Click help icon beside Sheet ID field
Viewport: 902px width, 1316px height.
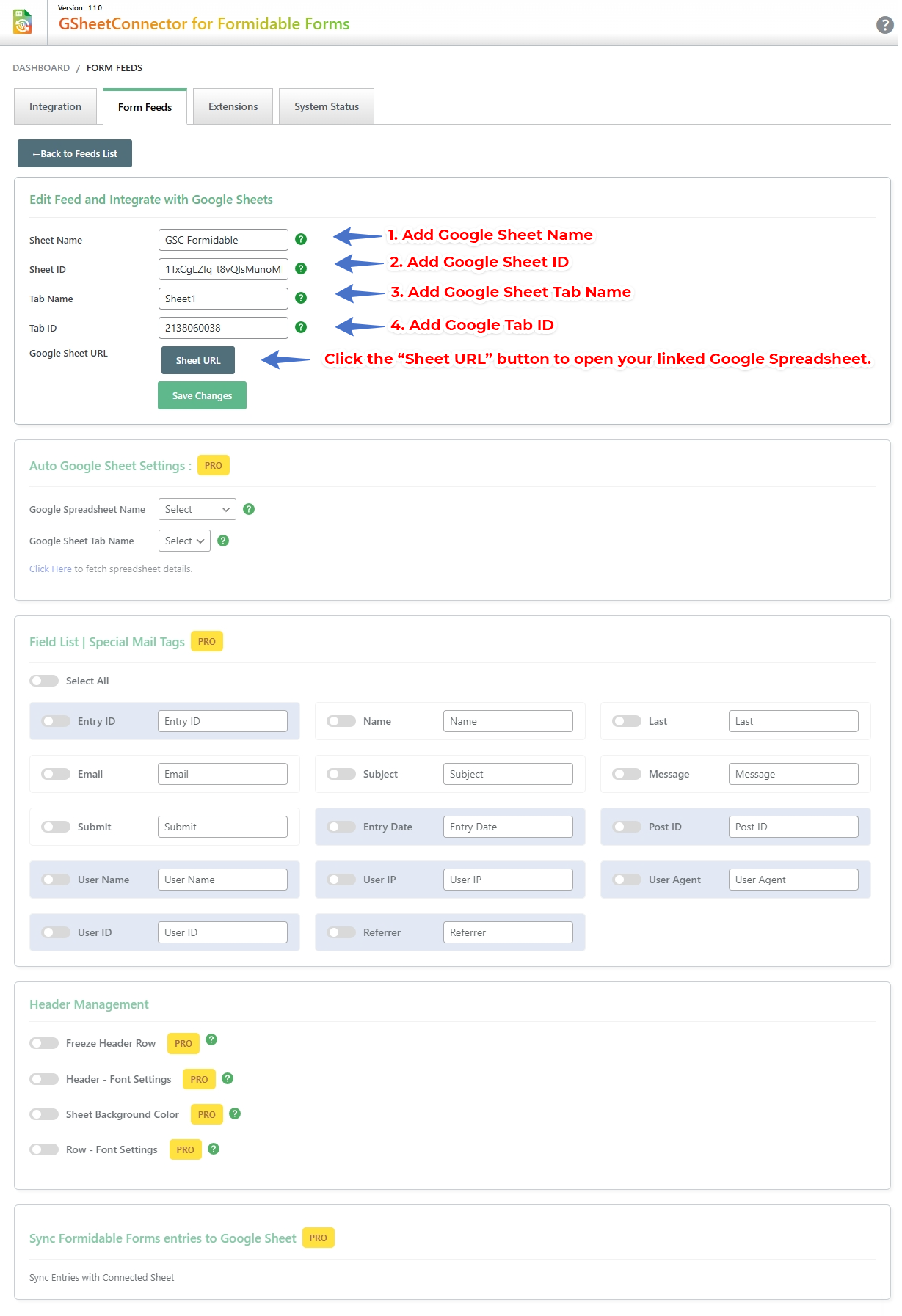coord(301,268)
